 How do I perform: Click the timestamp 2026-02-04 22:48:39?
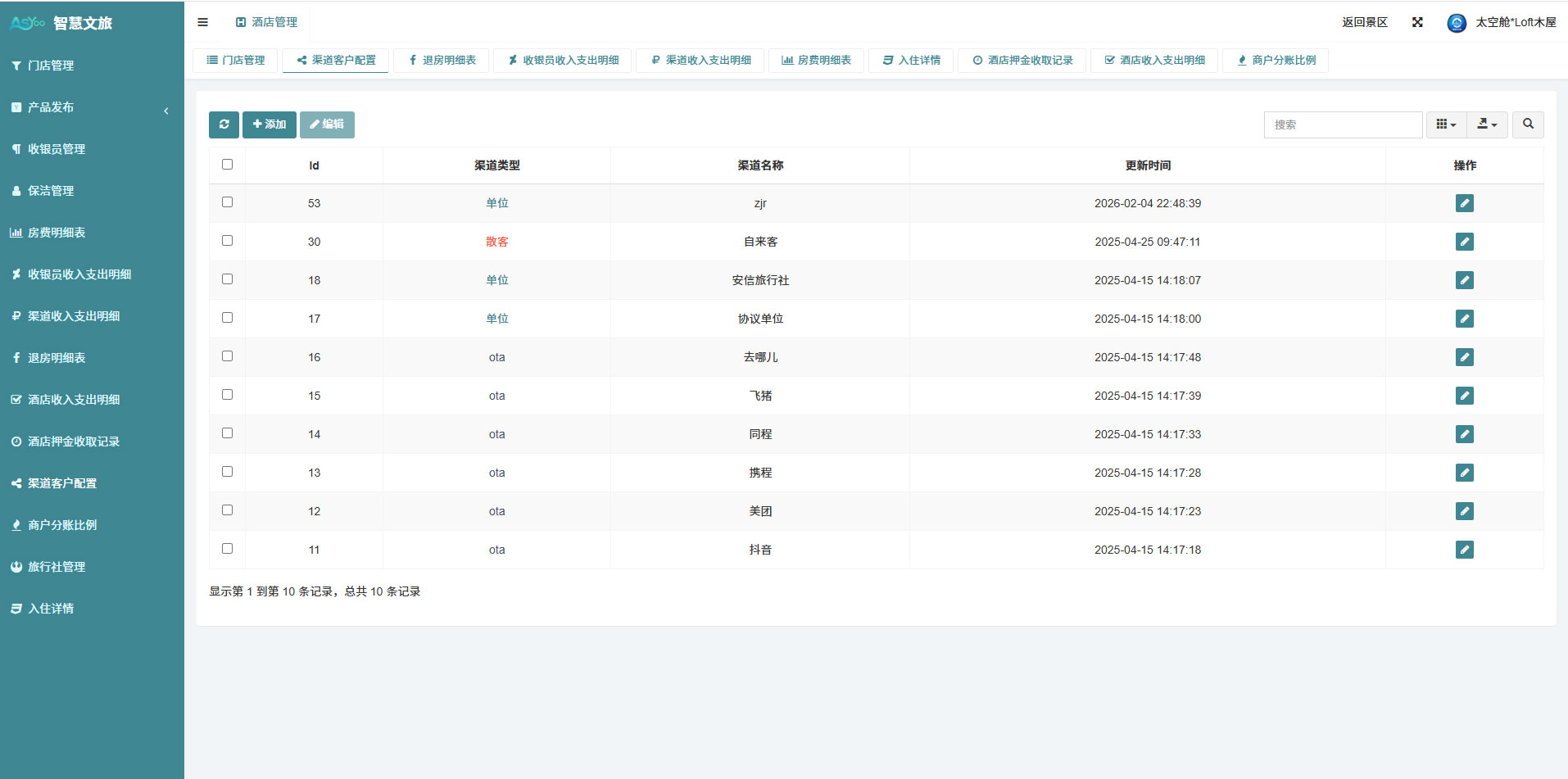1148,203
